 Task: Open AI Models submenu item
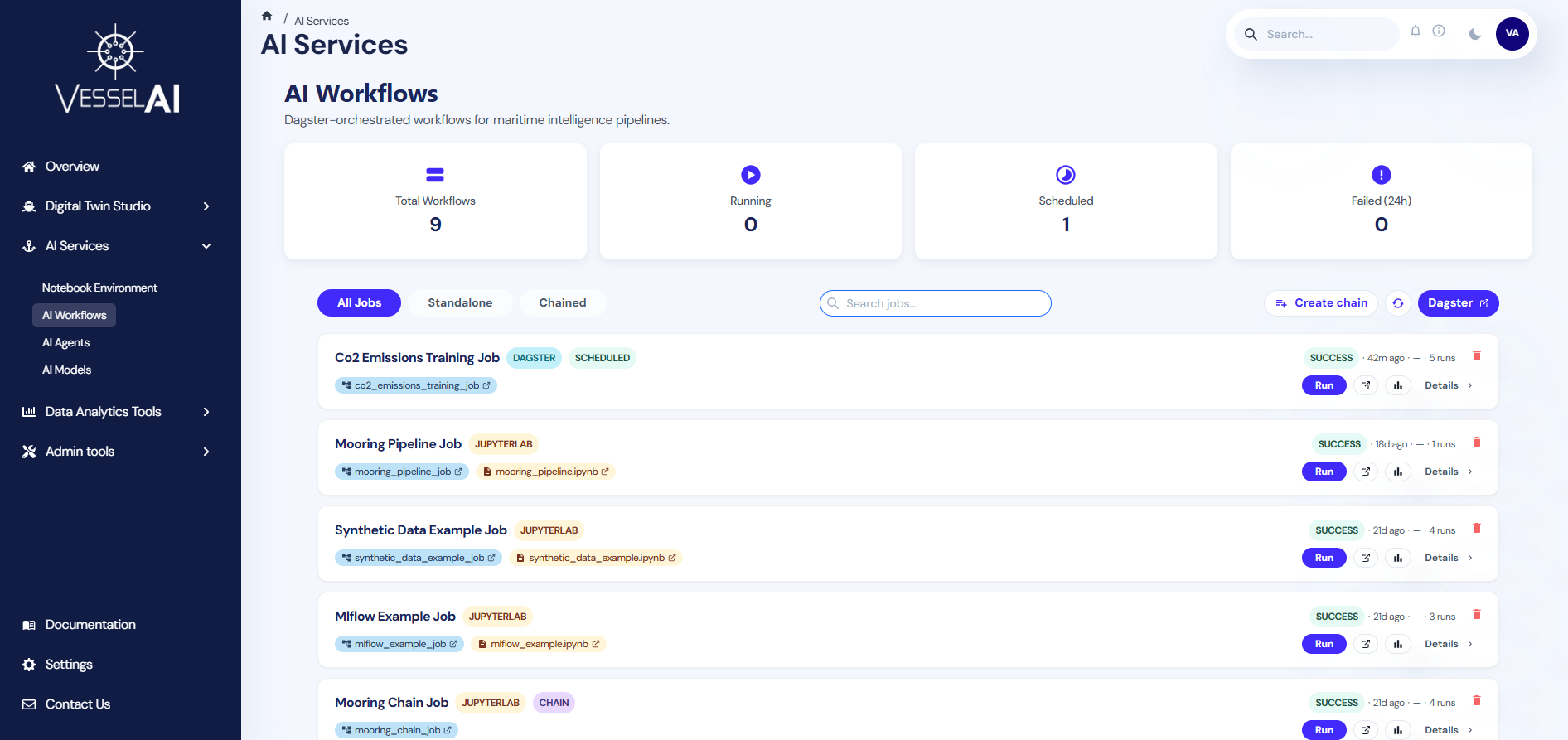(x=67, y=370)
